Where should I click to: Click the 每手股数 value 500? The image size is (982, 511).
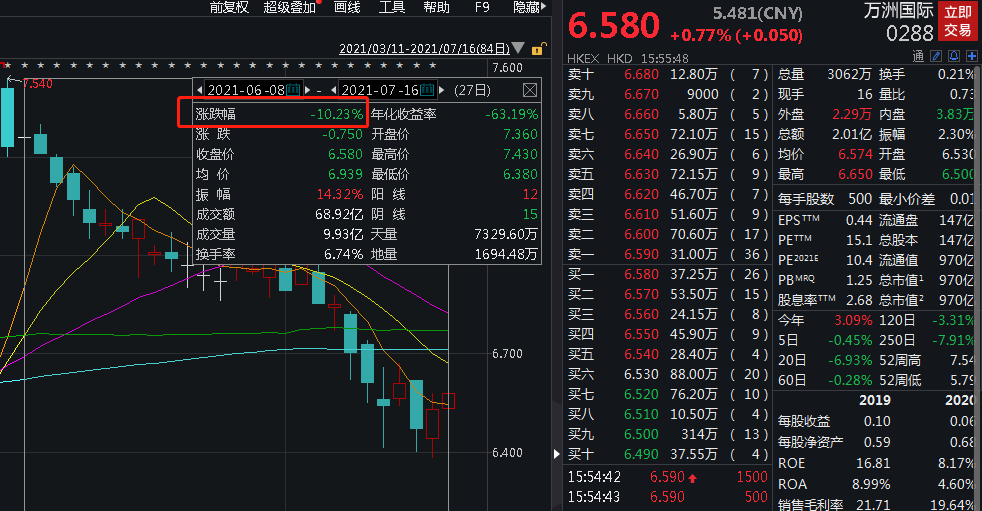point(860,199)
